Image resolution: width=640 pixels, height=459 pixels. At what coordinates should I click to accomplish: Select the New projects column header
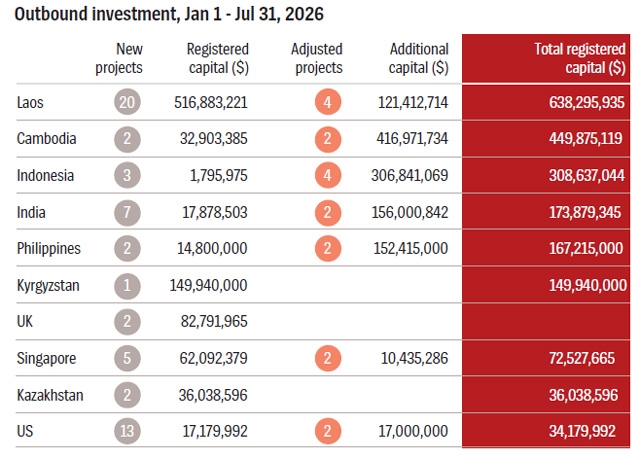119,58
